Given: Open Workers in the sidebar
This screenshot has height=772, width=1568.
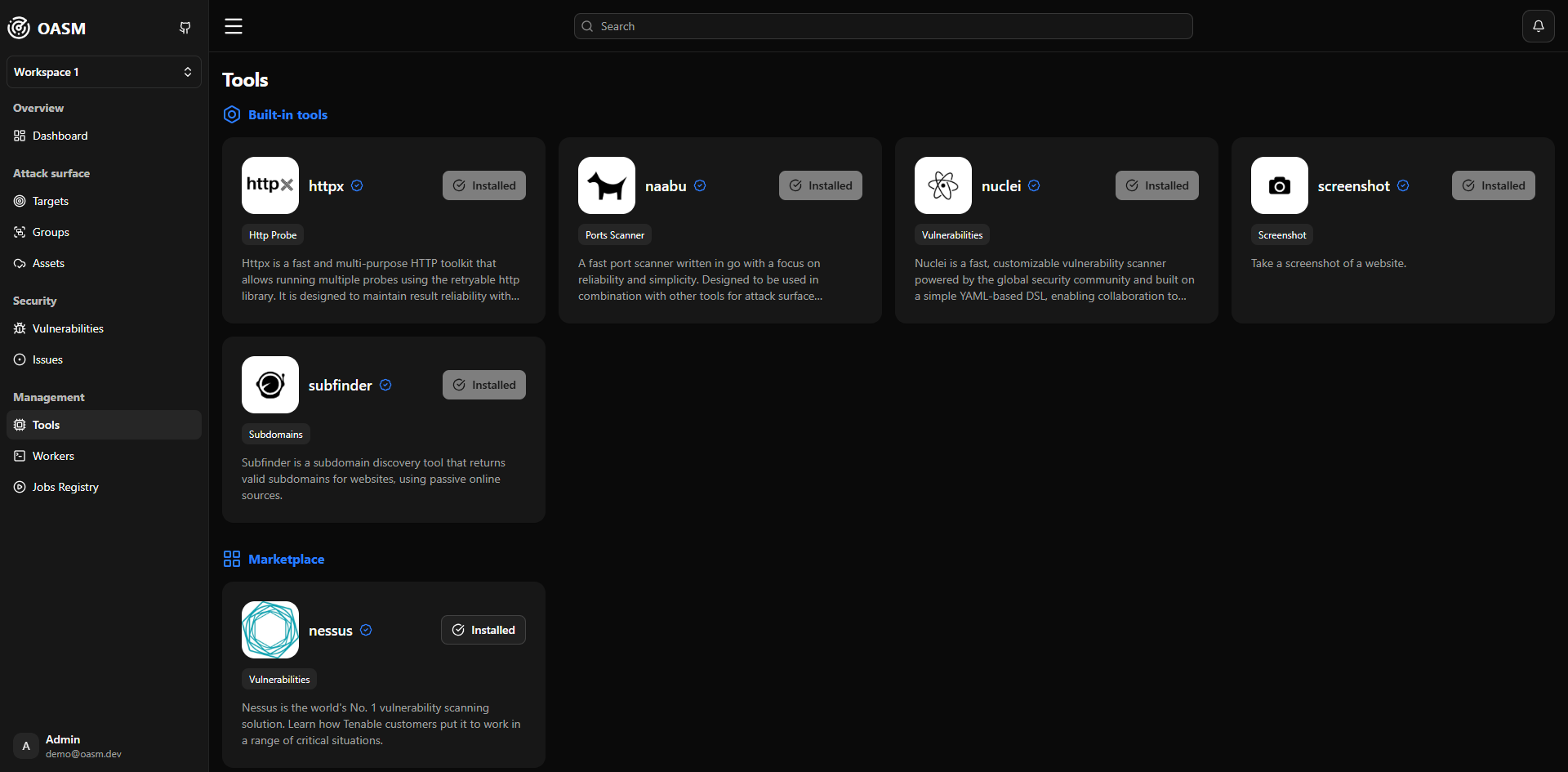Looking at the screenshot, I should 104,456.
